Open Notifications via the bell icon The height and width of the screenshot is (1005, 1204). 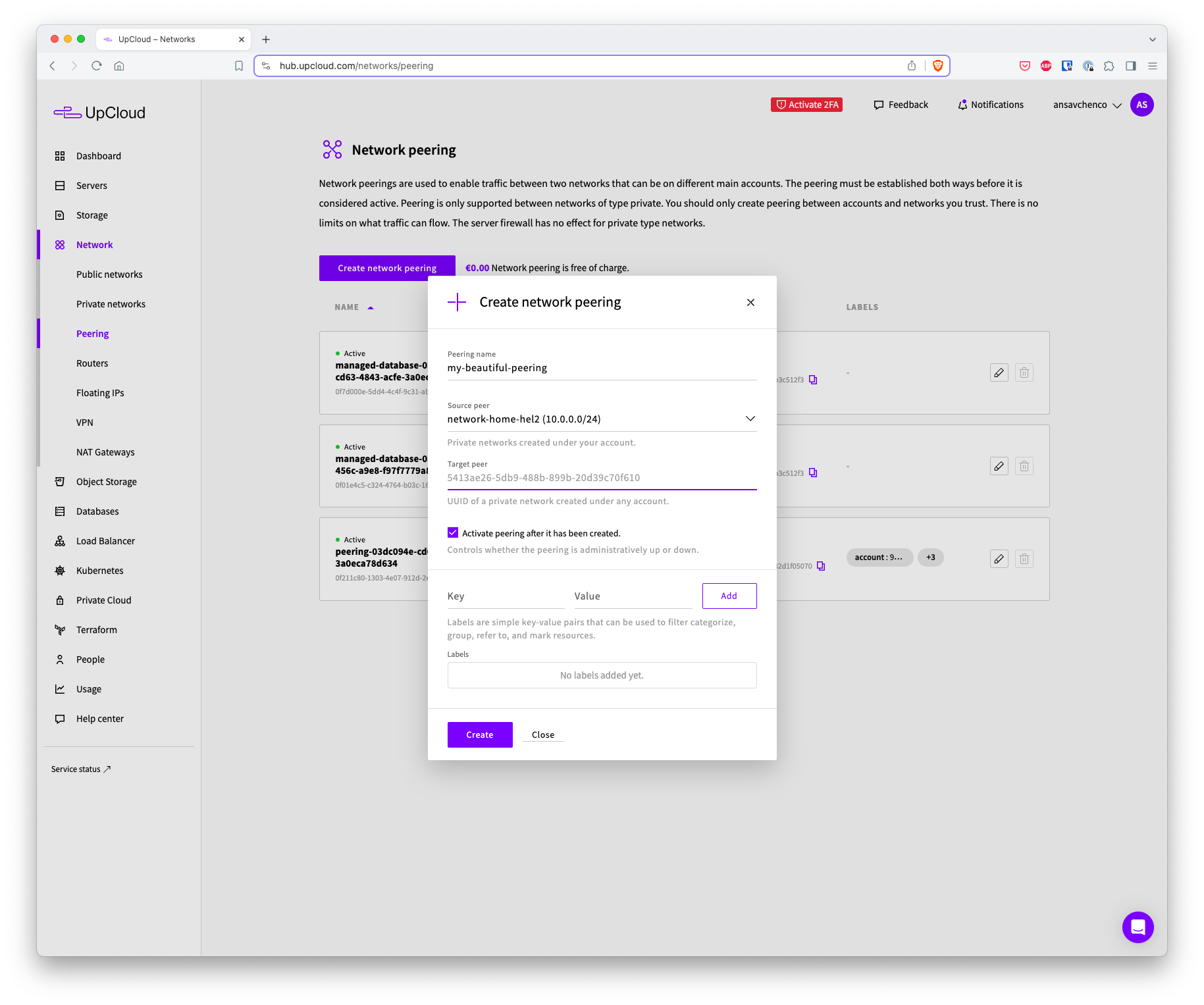[x=962, y=105]
